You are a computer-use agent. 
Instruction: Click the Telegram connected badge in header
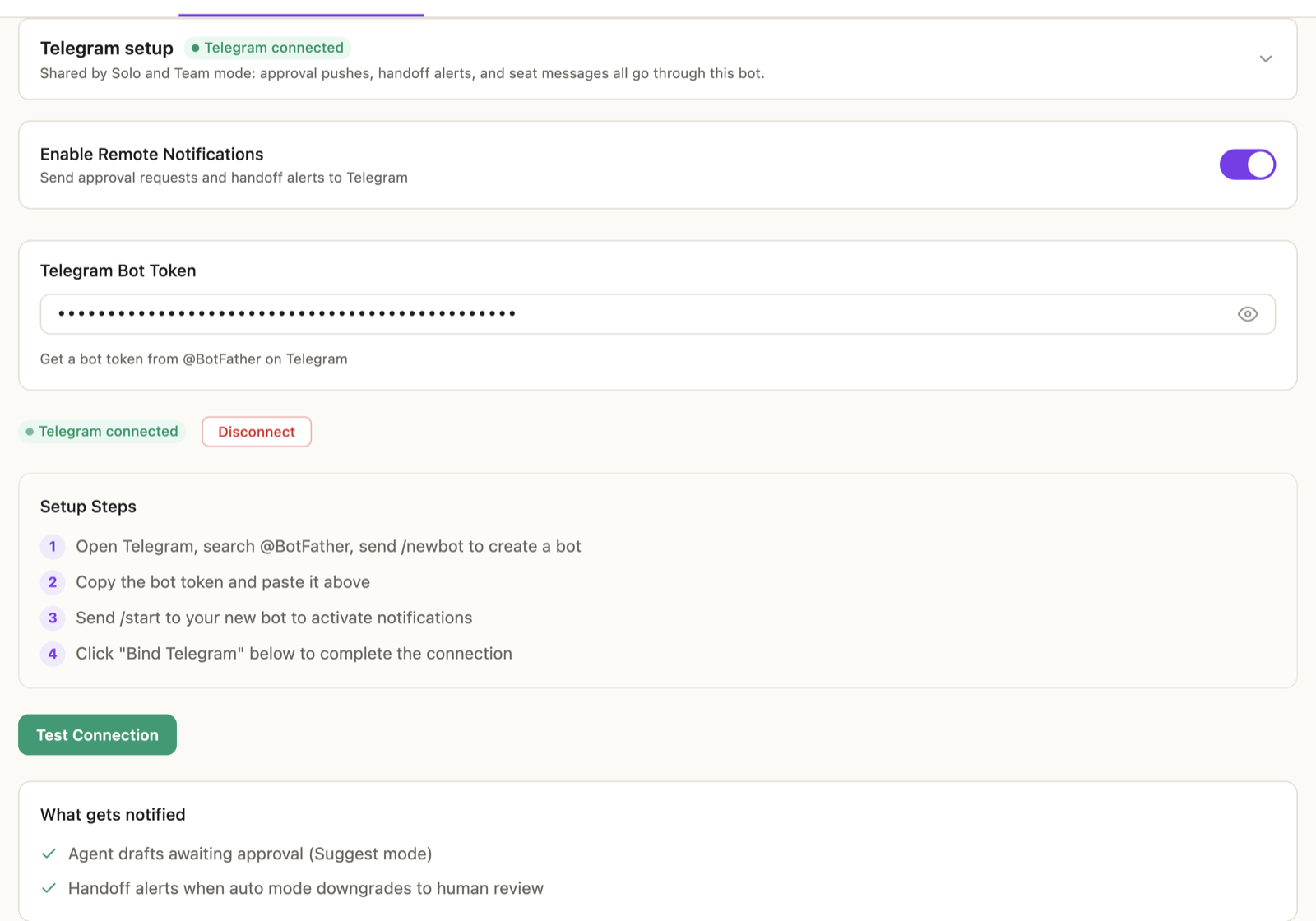(x=267, y=48)
